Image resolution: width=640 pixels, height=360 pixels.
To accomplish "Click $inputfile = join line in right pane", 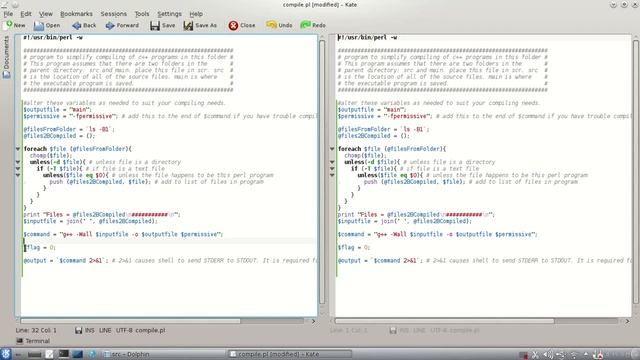I will [404, 221].
